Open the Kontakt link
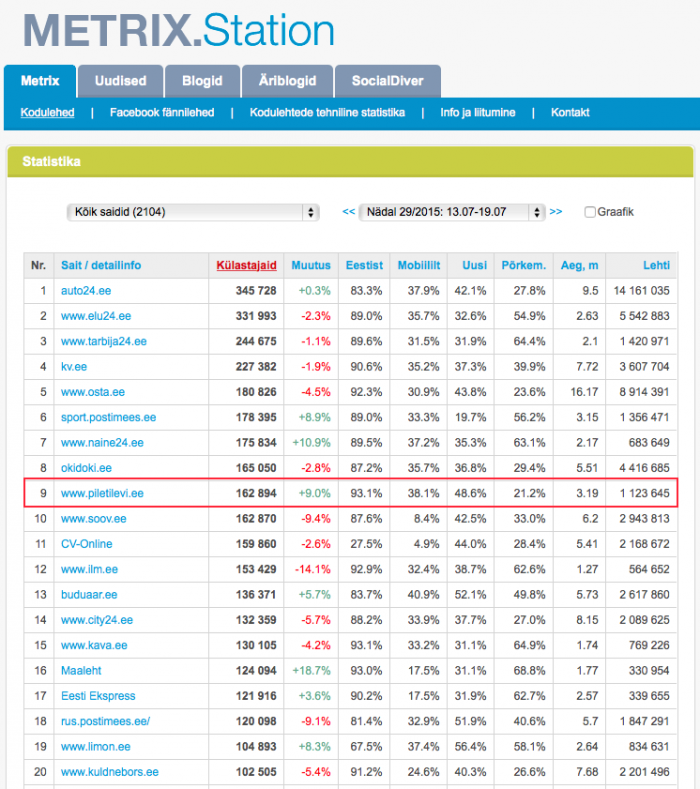Screen dimensions: 700x789 pos(570,112)
